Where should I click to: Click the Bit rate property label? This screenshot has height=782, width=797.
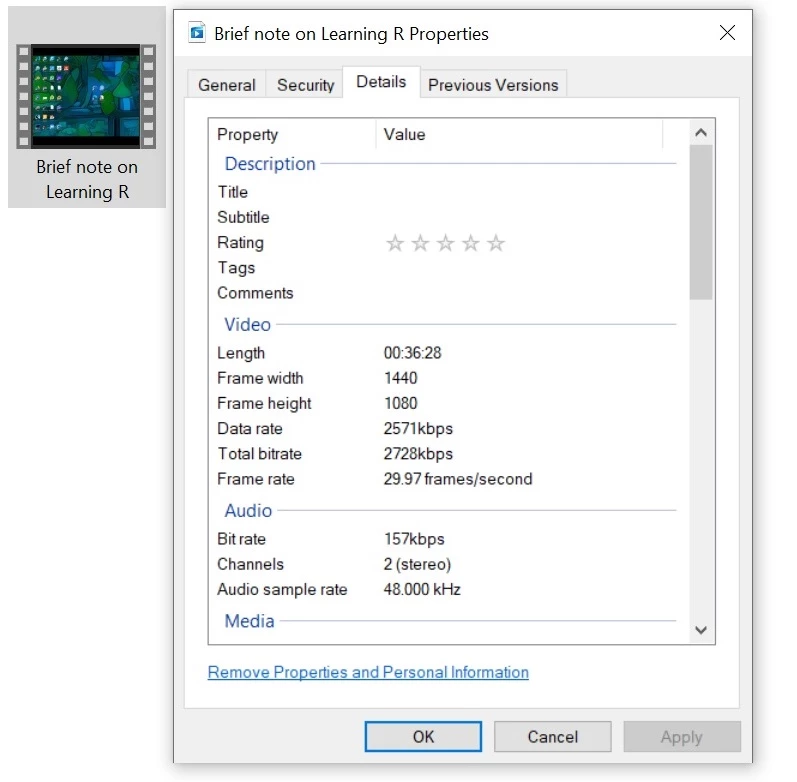pos(241,539)
